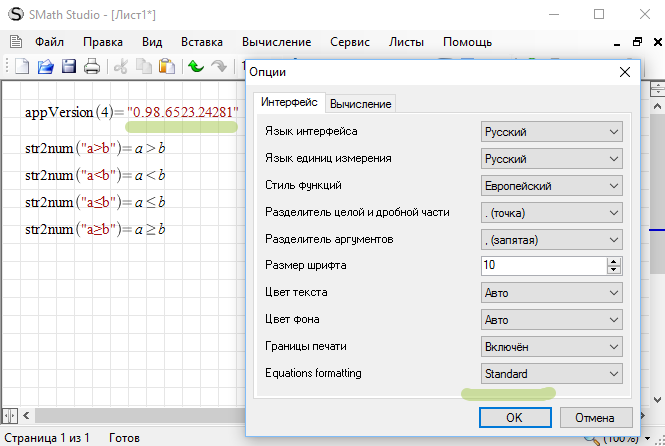Click the Paste clipboard icon

click(167, 67)
